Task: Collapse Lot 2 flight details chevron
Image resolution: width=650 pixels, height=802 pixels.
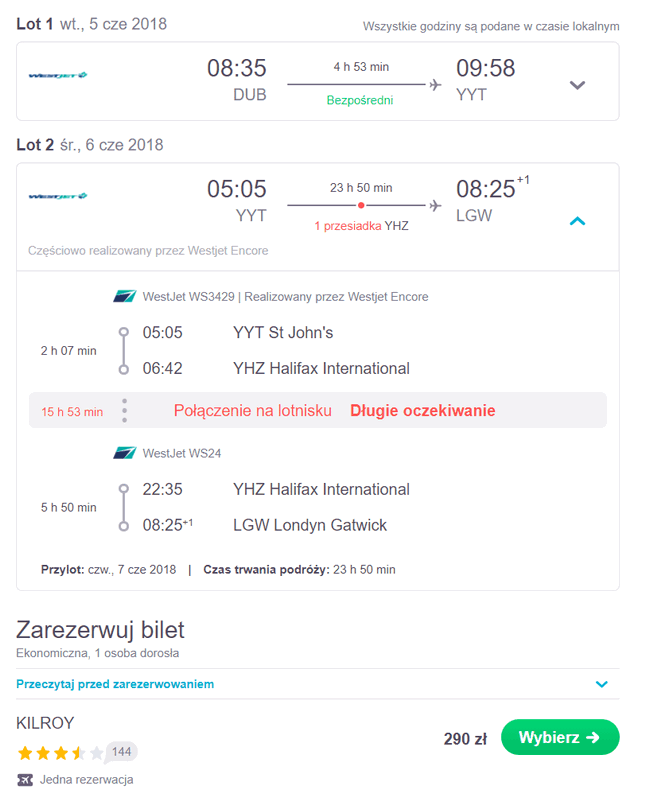Action: point(577,221)
